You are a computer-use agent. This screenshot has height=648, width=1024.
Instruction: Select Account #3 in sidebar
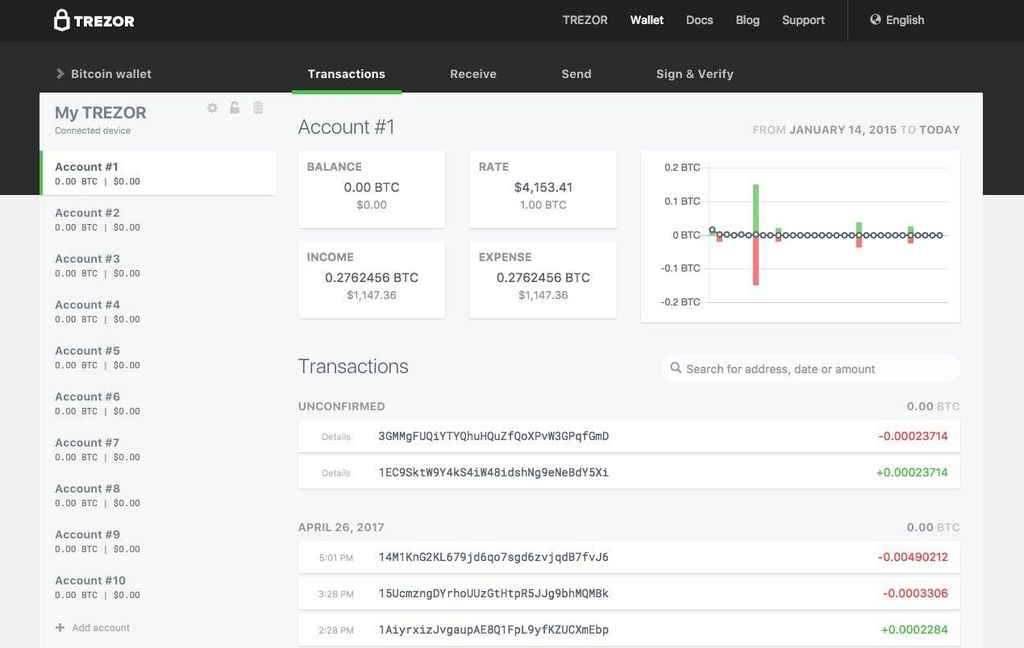(158, 265)
